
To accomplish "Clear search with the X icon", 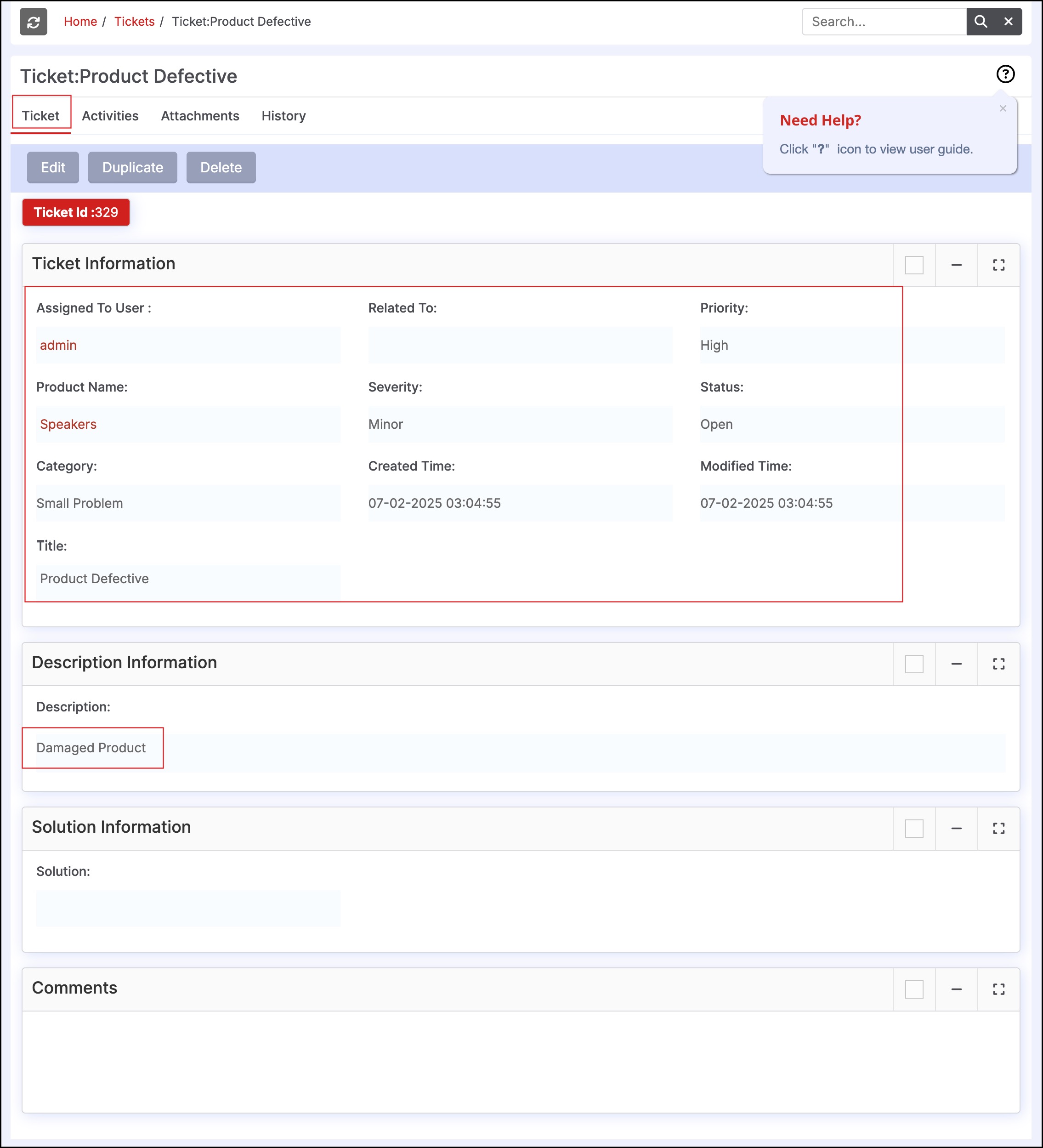I will pos(1008,22).
